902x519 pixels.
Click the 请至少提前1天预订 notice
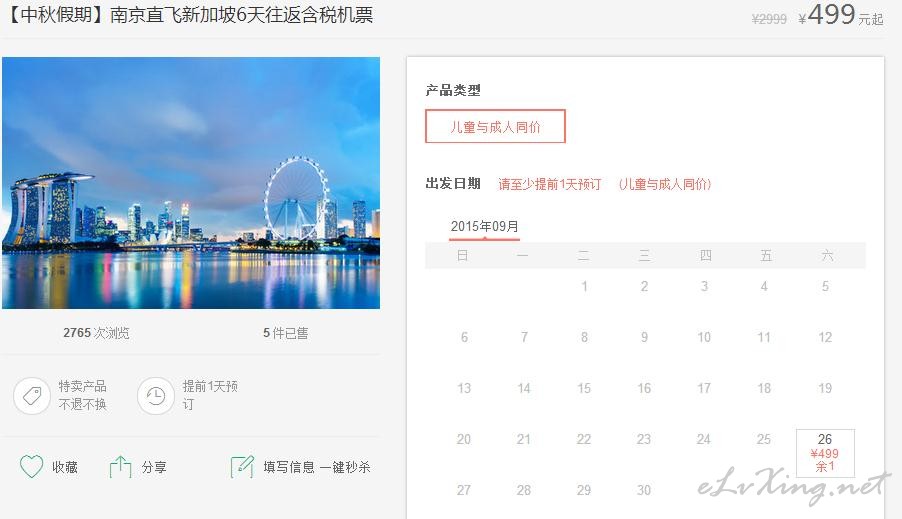[x=549, y=184]
